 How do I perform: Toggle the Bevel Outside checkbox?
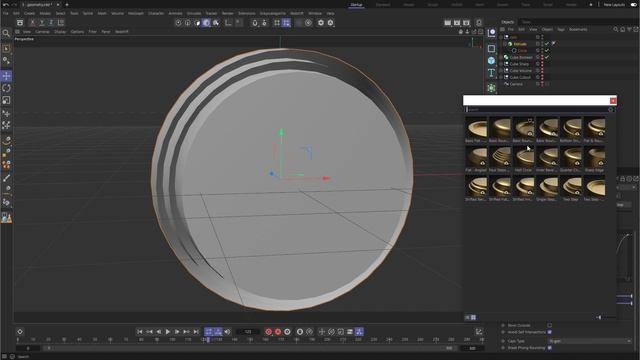click(549, 325)
